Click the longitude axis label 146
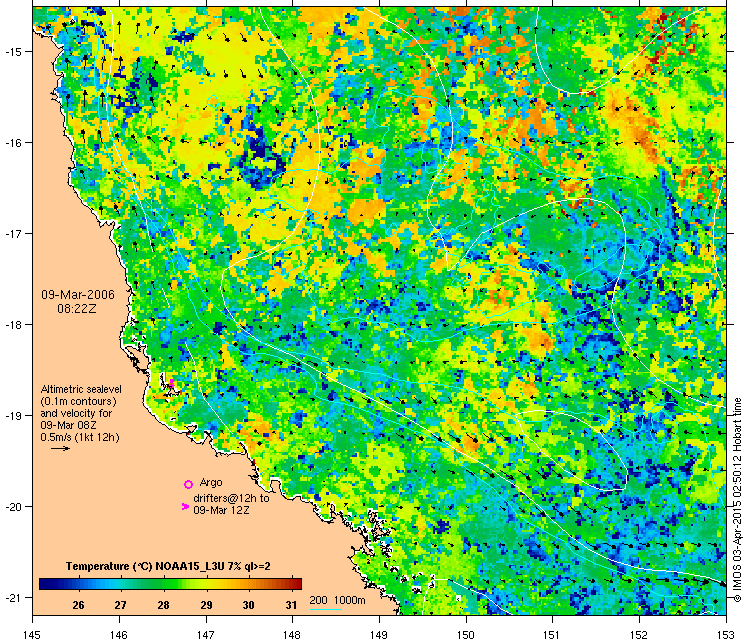 [119, 634]
